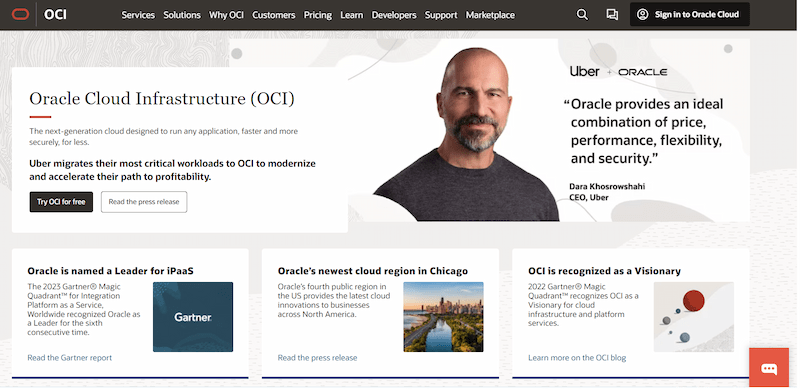Click the Uber migrates critical workloads headline
The width and height of the screenshot is (800, 389).
click(x=172, y=171)
